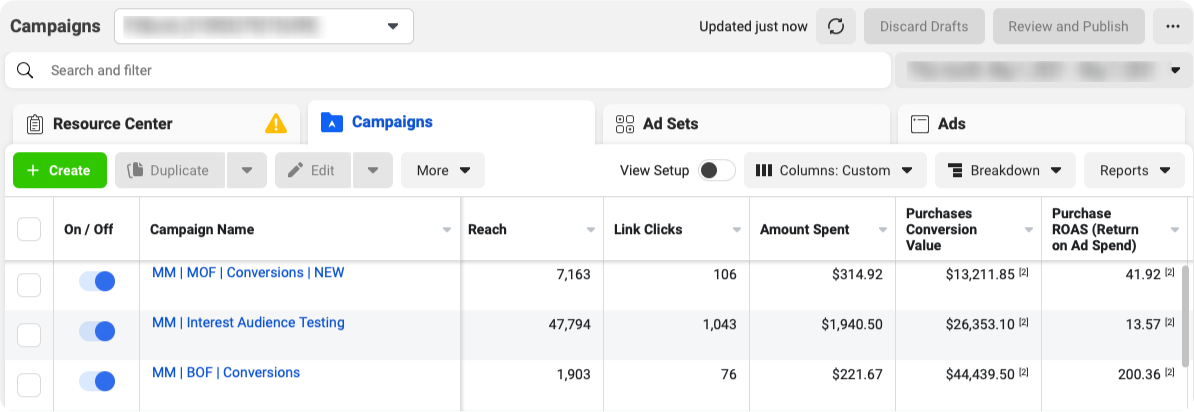Screen dimensions: 1194x412
Task: Open the Reports dropdown menu
Action: (1134, 170)
